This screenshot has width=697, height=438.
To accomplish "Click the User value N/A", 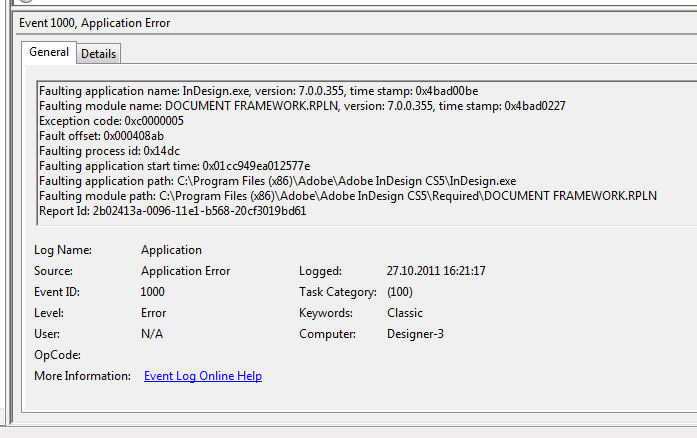I will pos(152,334).
